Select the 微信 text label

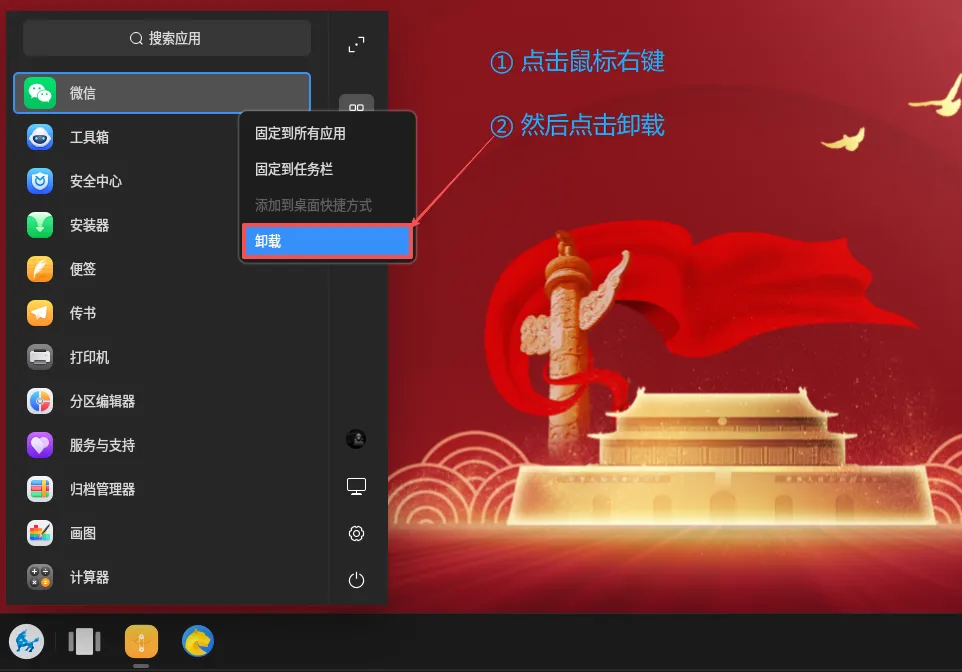(x=83, y=93)
